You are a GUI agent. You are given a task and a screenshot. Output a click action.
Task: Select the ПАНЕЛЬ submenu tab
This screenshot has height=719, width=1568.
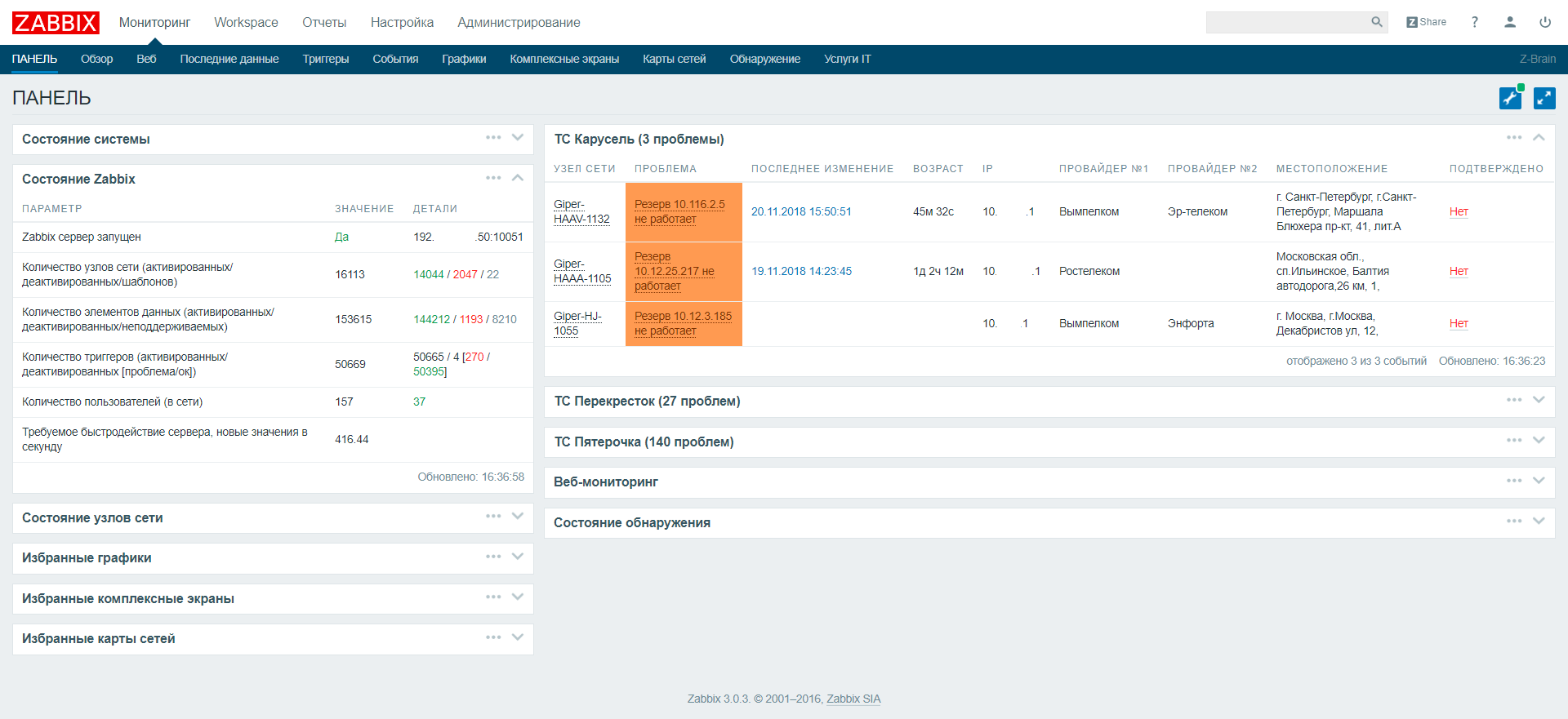[34, 59]
